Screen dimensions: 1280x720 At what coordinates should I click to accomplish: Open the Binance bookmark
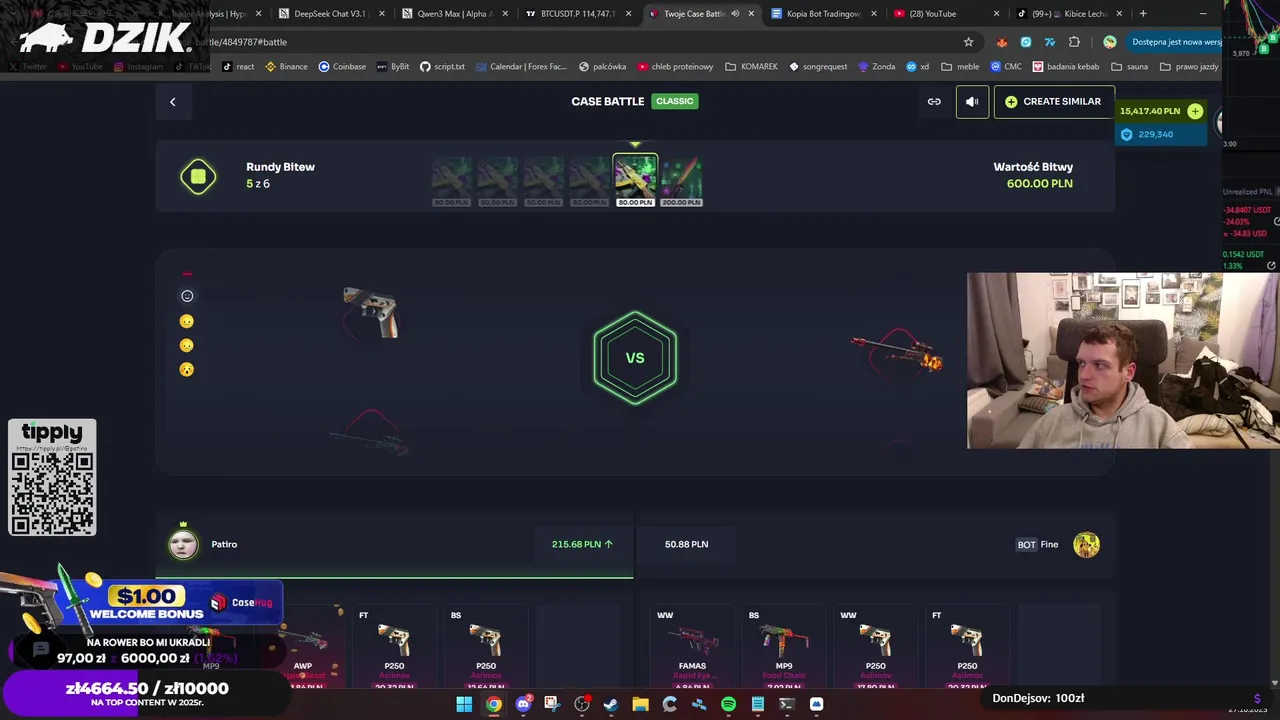[x=286, y=67]
